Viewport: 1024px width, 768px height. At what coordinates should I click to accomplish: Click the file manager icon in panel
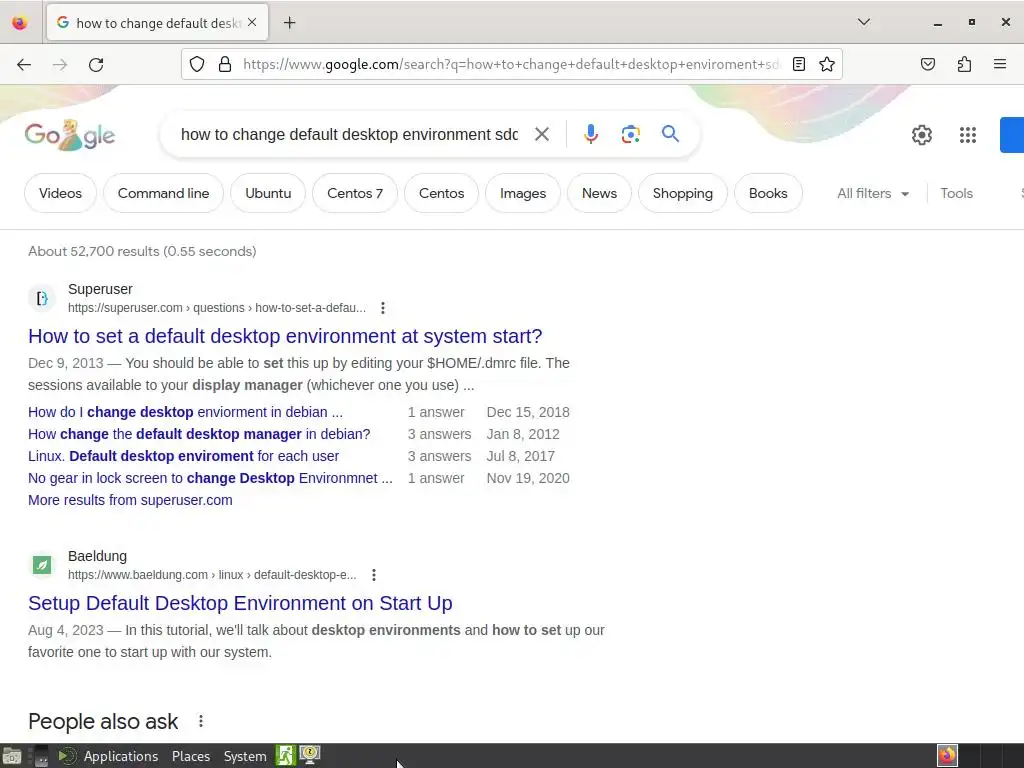11,756
